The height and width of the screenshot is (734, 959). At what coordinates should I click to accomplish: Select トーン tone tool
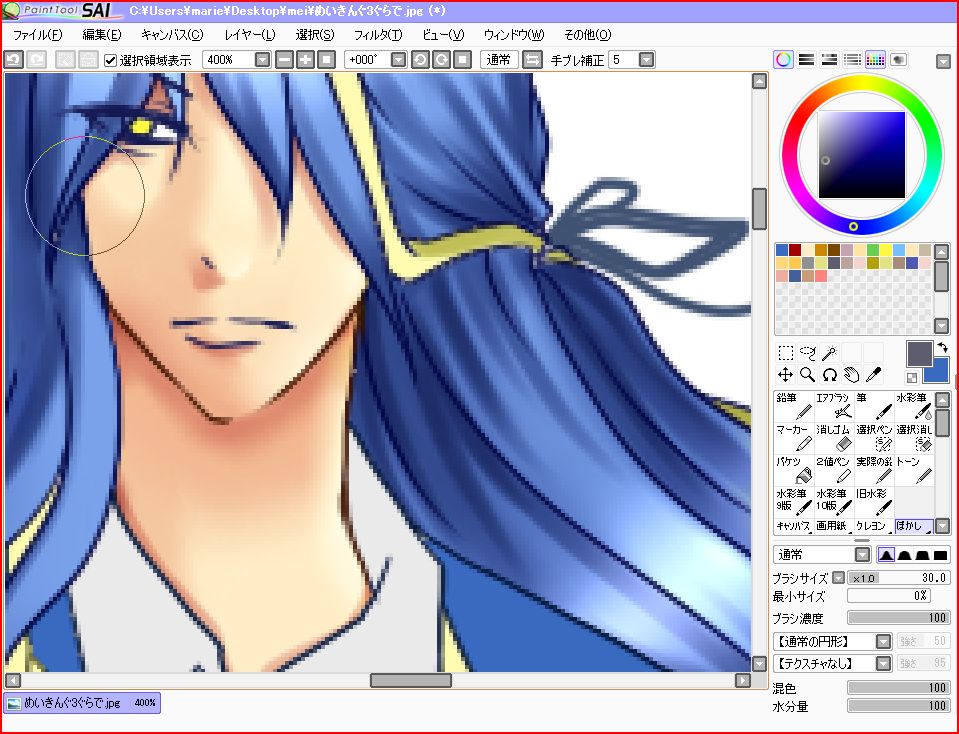pos(914,470)
